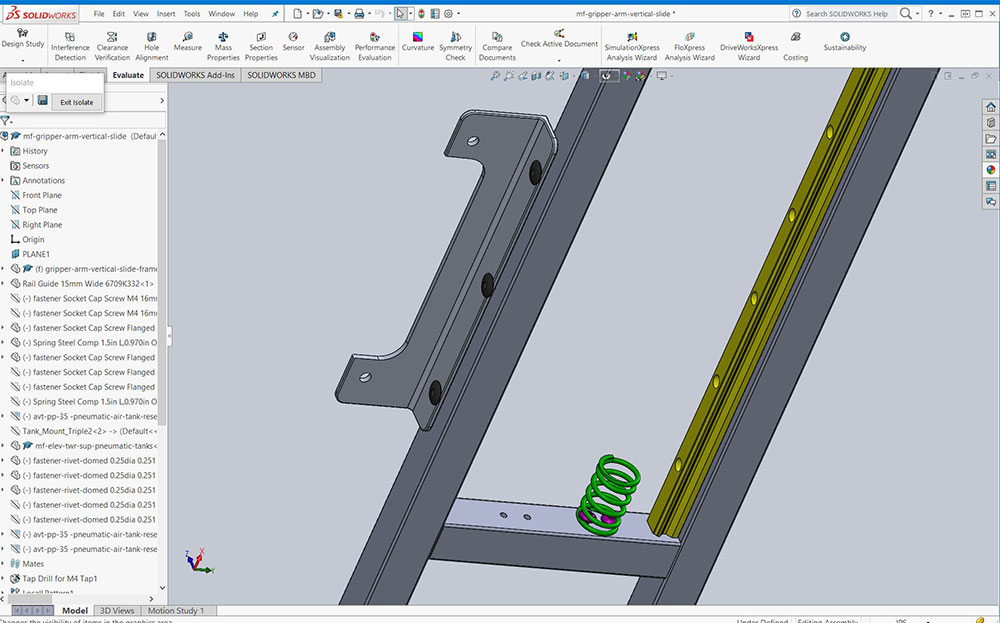The width and height of the screenshot is (1000, 623).
Task: Expand the Annotations tree node
Action: 4,181
